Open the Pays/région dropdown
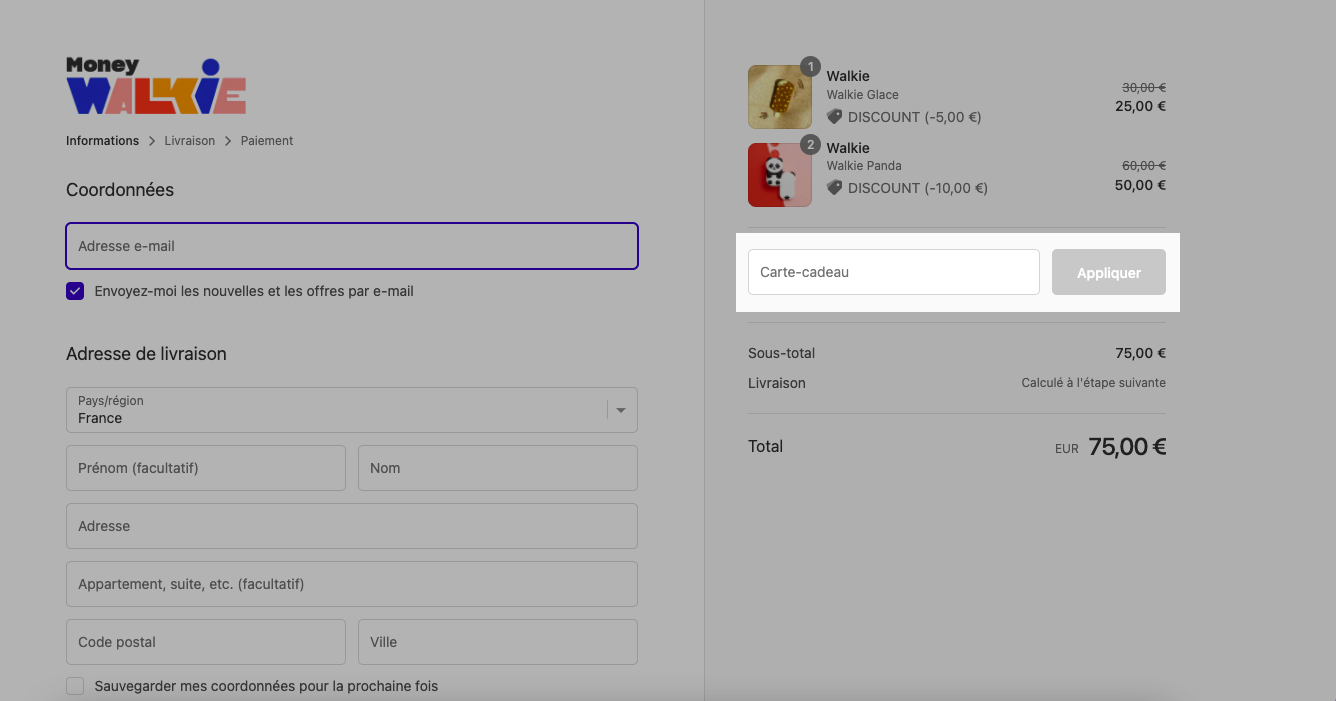Screen dimensions: 1336x701 click(352, 410)
